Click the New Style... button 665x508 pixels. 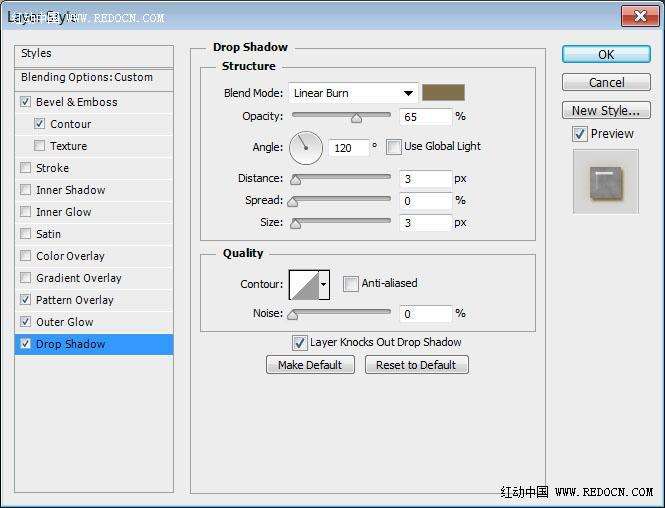(606, 110)
